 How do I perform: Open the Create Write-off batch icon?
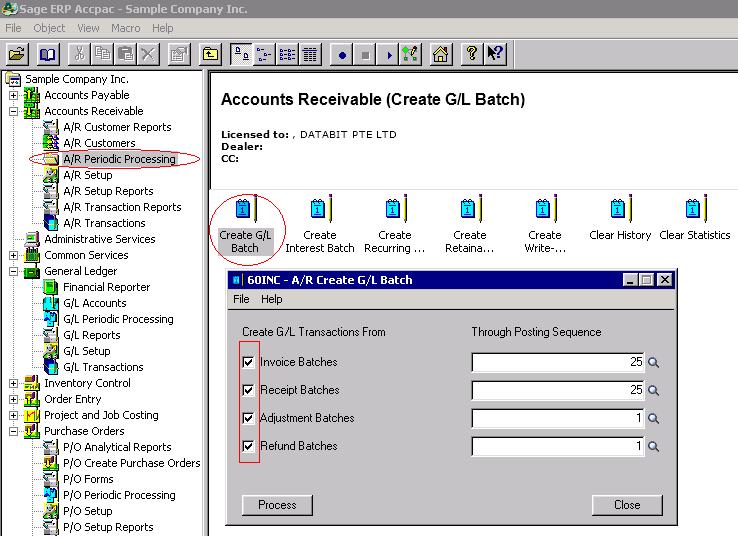[x=545, y=225]
